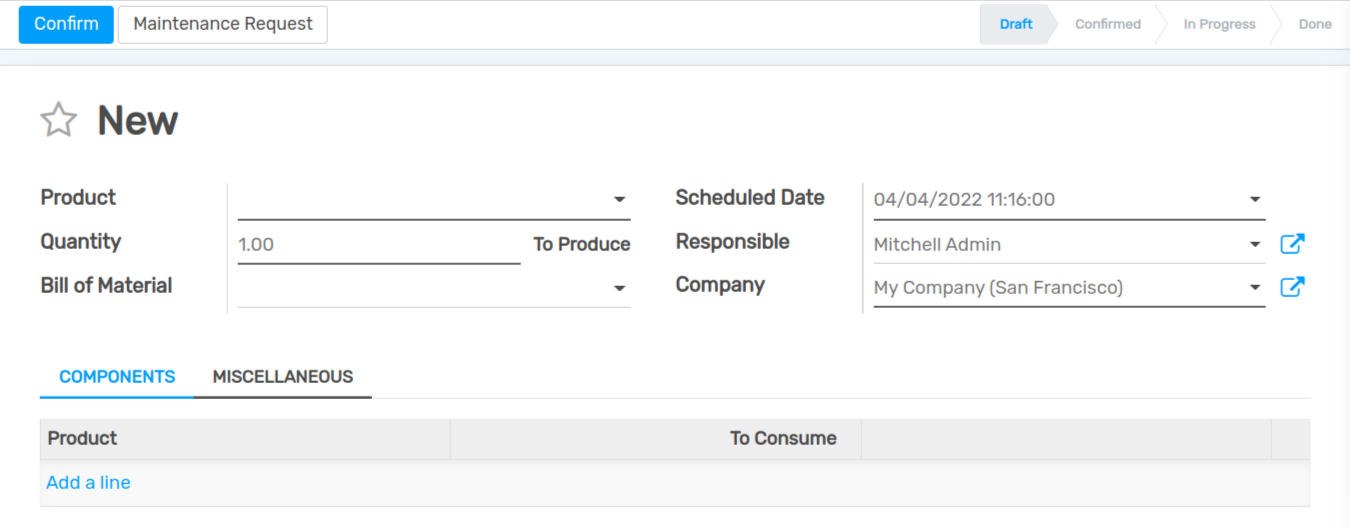Click the Product column header in table
Screen dimensions: 1350x527
click(82, 439)
